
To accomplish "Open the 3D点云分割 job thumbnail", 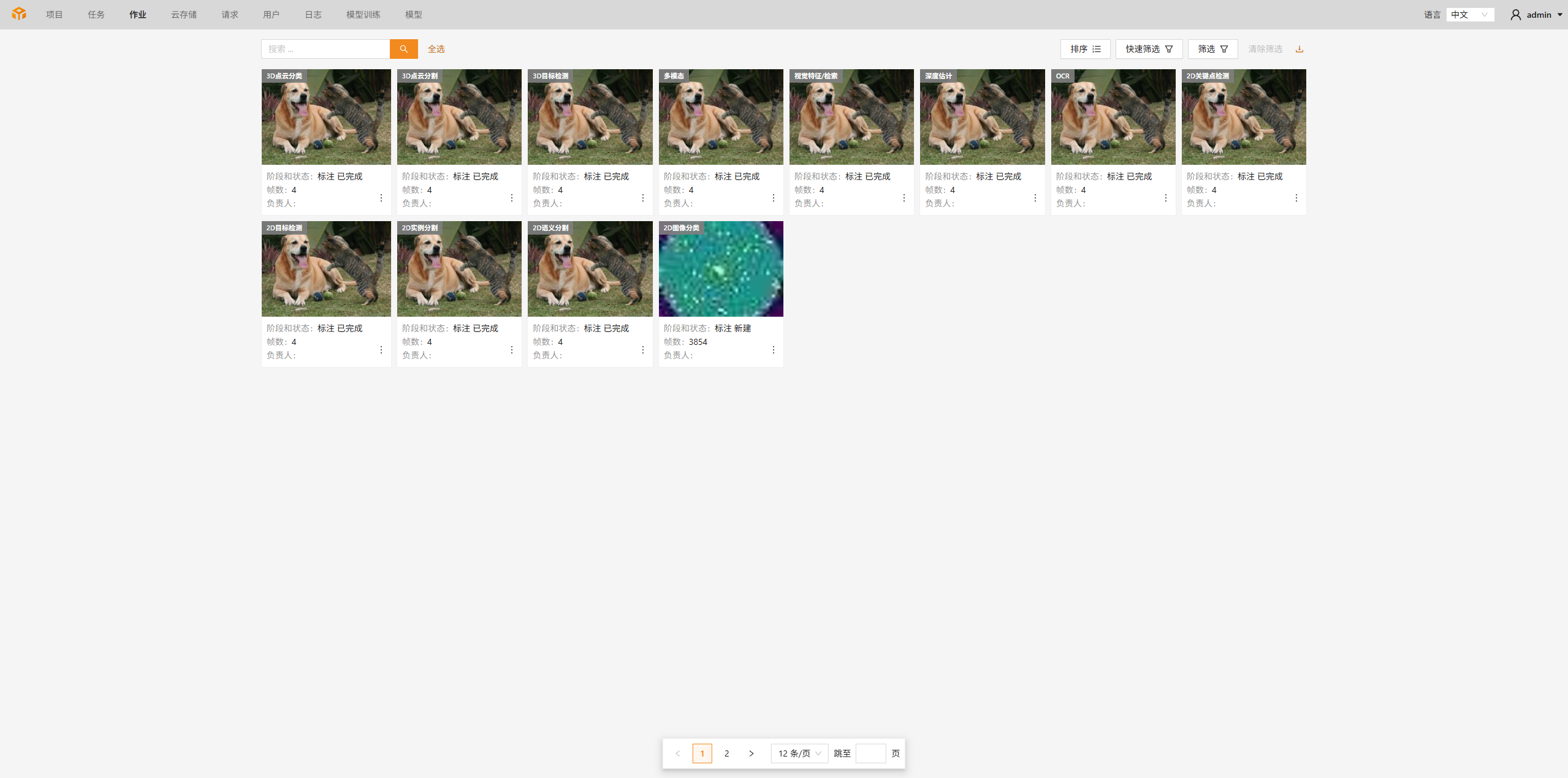I will point(459,117).
